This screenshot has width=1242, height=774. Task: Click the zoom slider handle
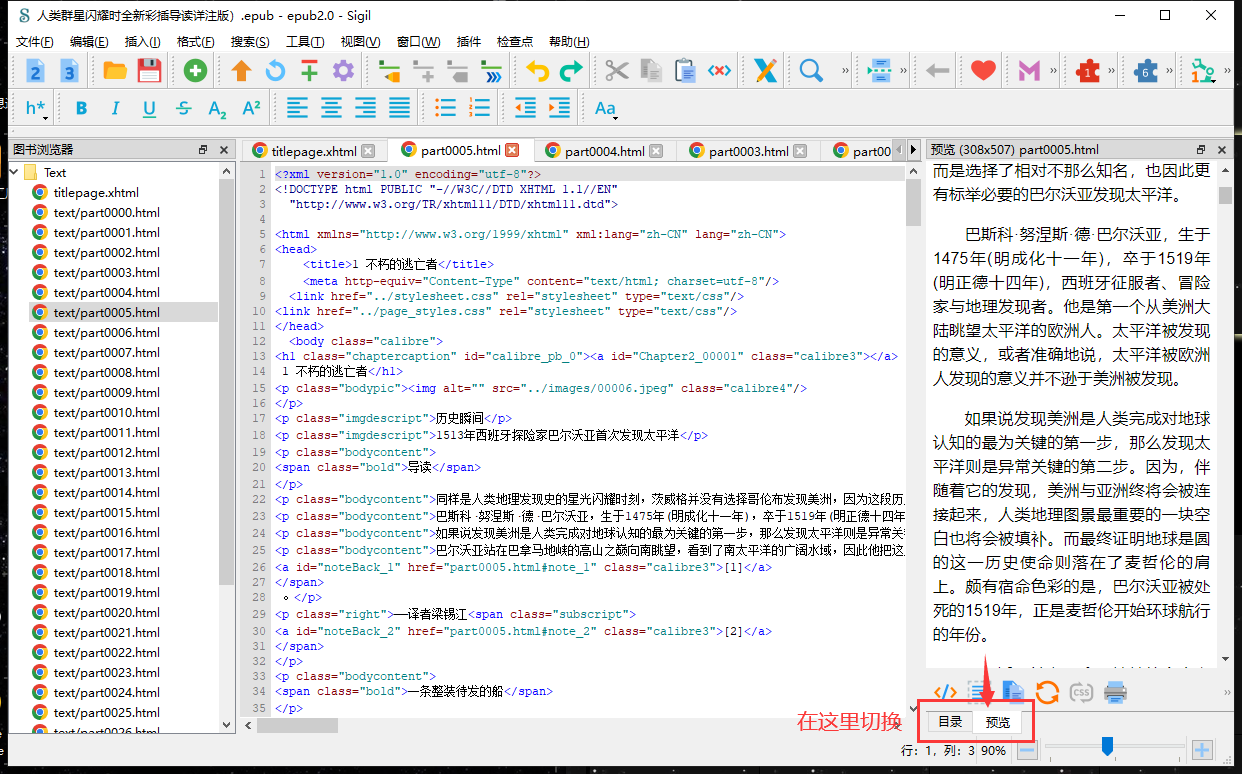[1107, 746]
